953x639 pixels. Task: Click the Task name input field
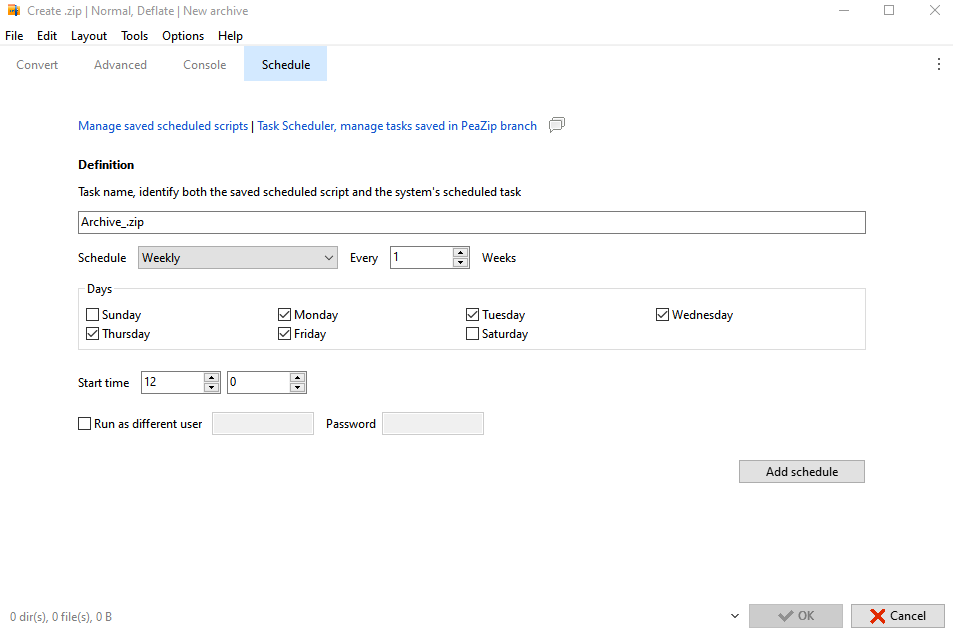[x=471, y=222]
